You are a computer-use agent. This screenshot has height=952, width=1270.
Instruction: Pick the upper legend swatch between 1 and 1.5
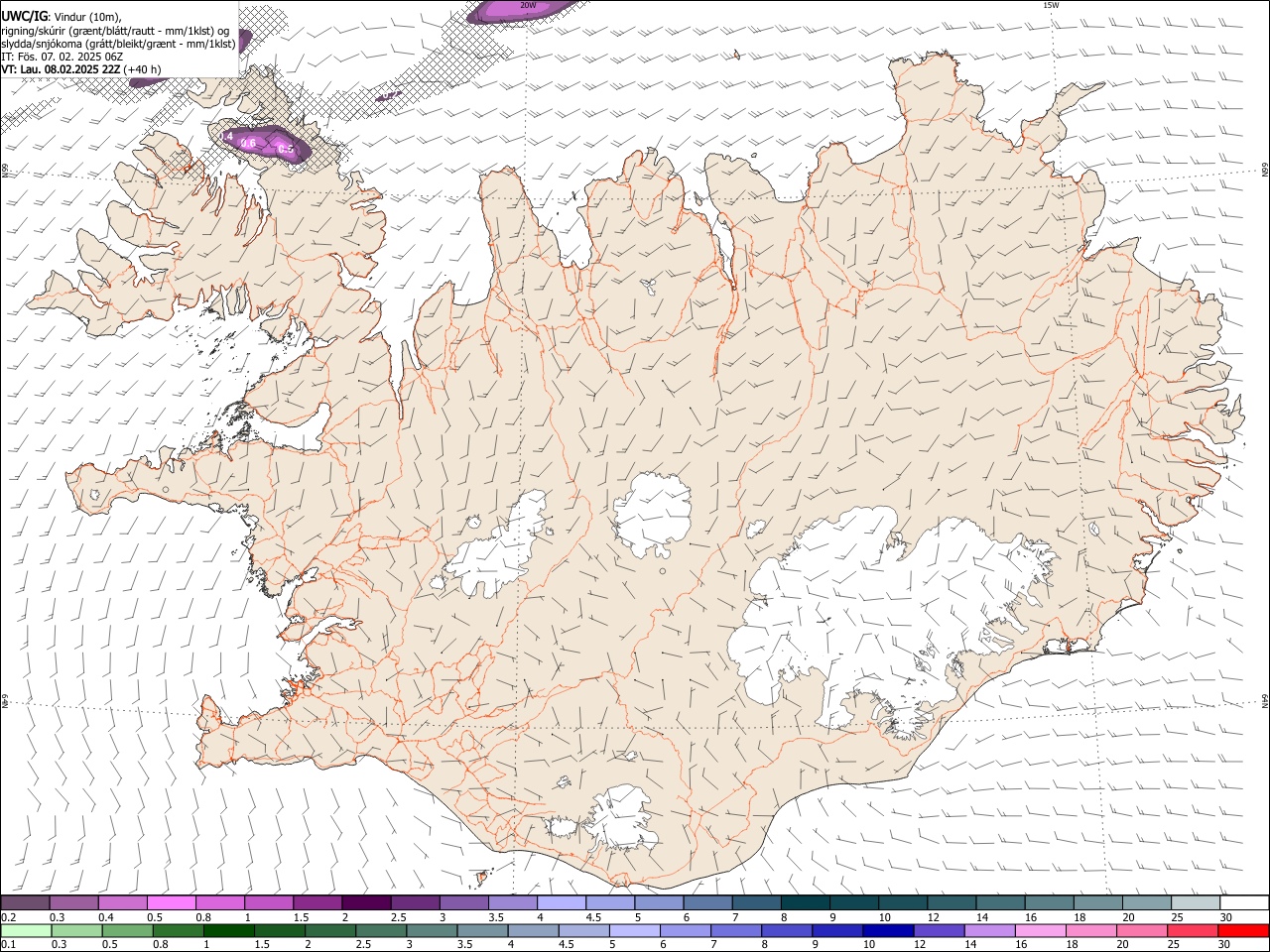tap(269, 902)
